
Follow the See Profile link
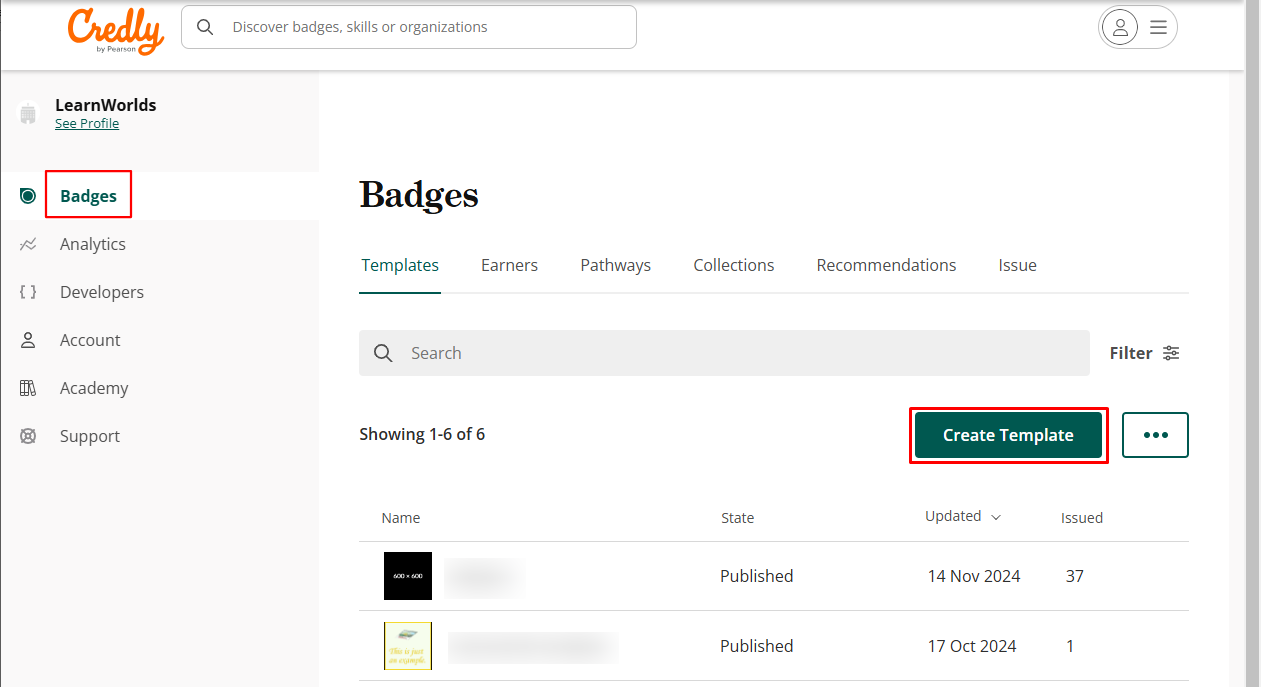pyautogui.click(x=87, y=124)
